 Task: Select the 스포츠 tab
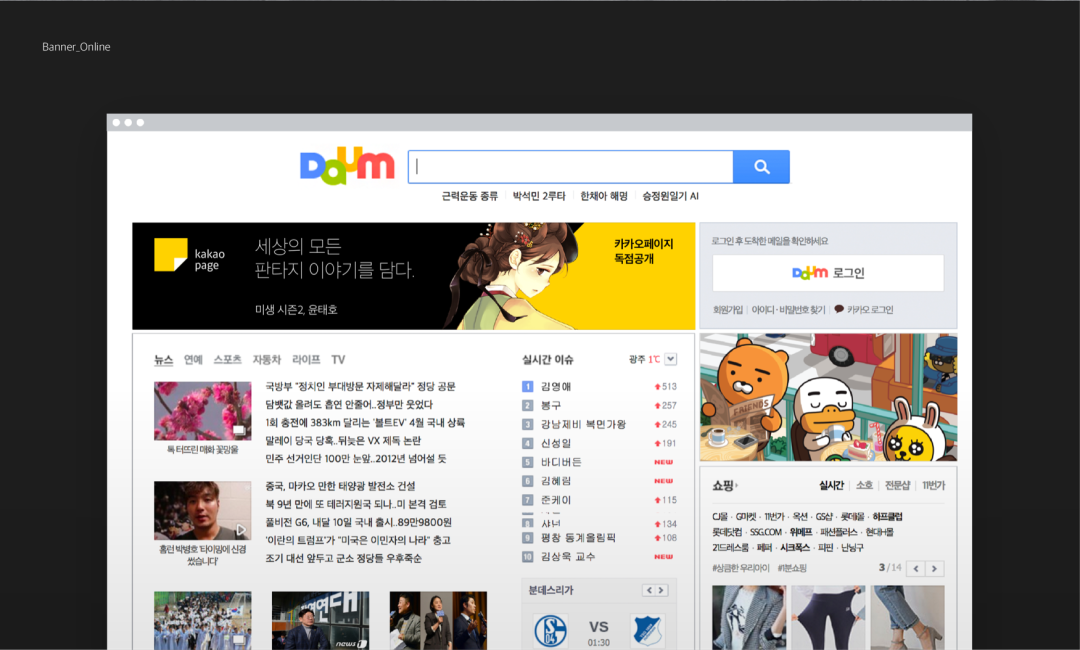click(x=227, y=359)
